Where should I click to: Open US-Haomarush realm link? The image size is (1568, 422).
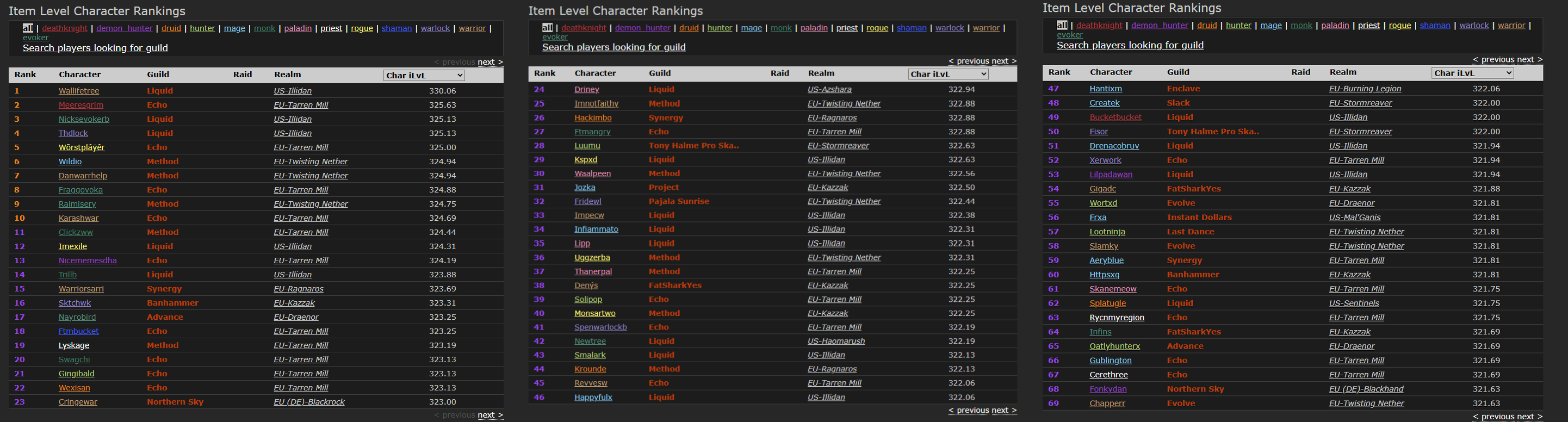(x=836, y=341)
